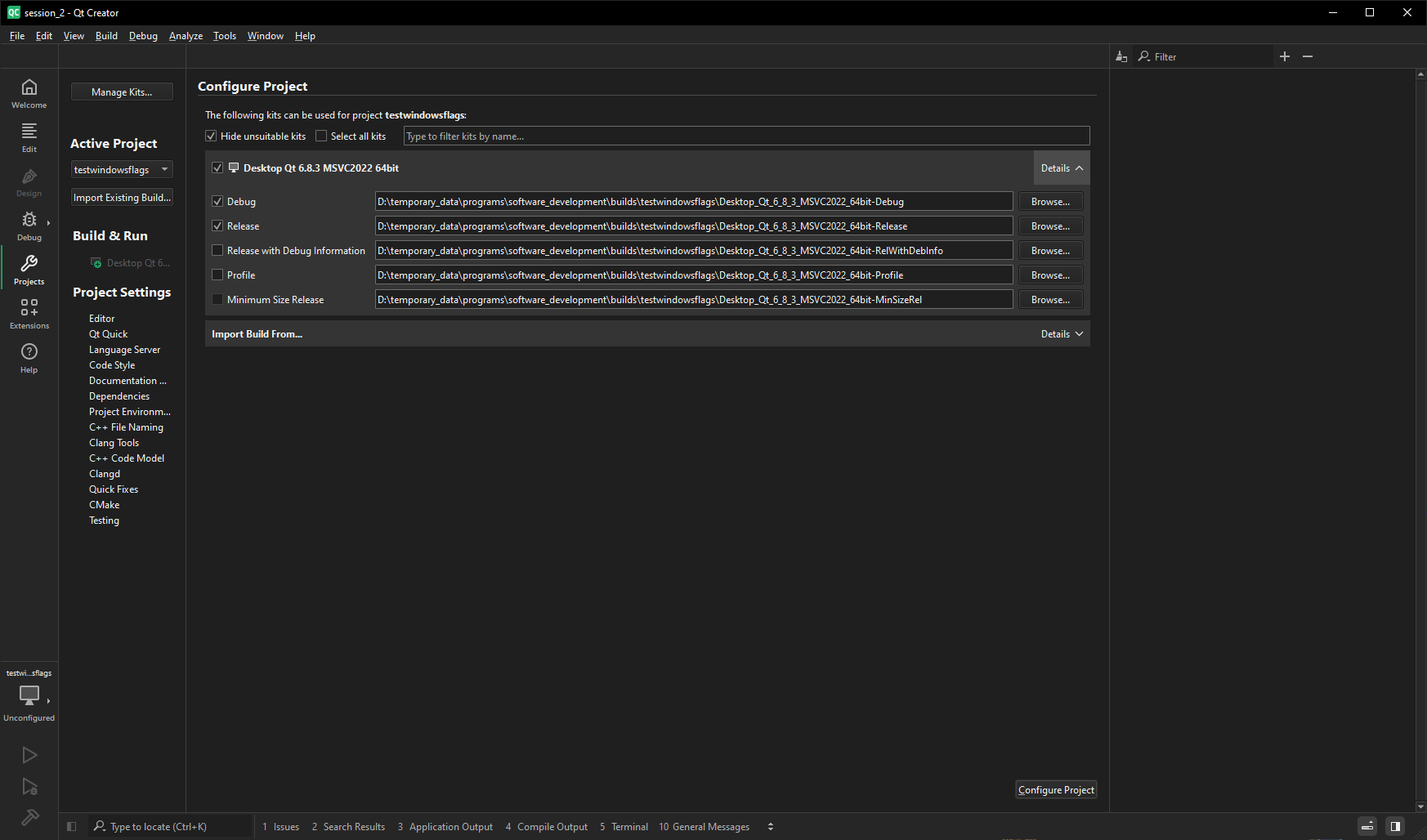
Task: Select Code Style project setting
Action: [112, 364]
